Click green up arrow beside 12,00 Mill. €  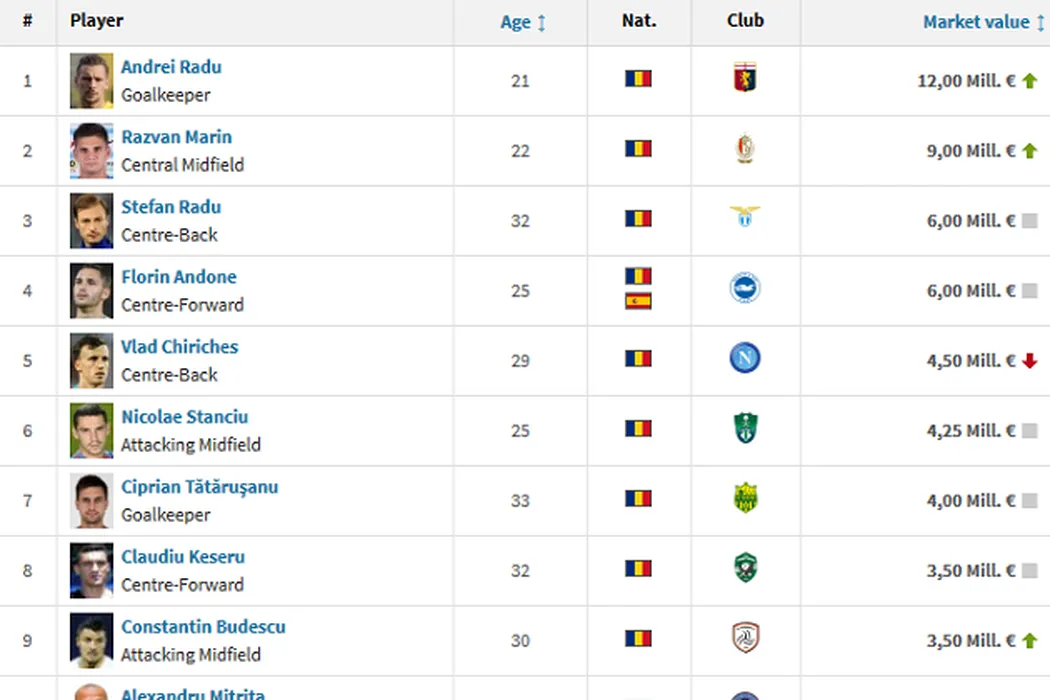[x=1029, y=81]
